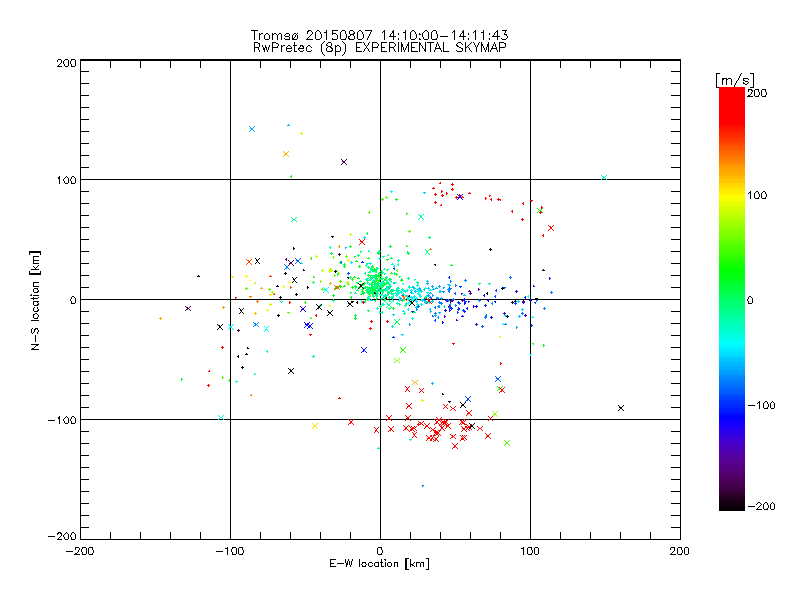This screenshot has height=600, width=800.
Task: Click the 'E-W location [km]' axis label
Action: pyautogui.click(x=379, y=563)
